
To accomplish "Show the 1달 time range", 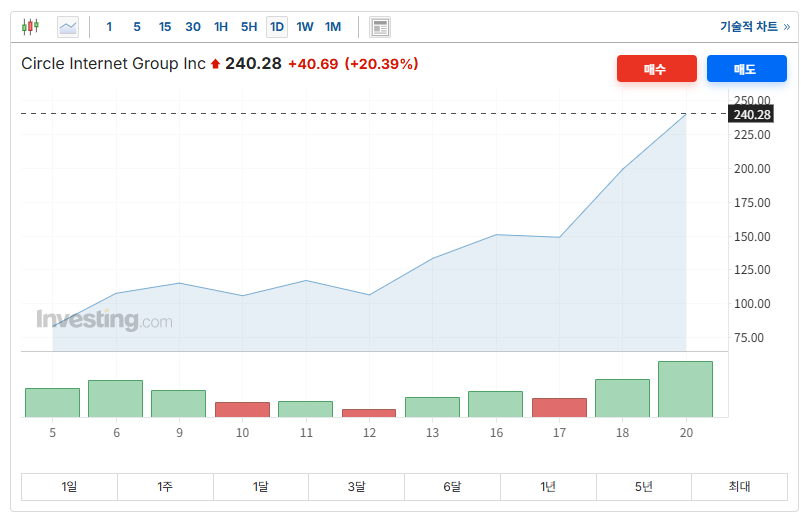I will [261, 486].
